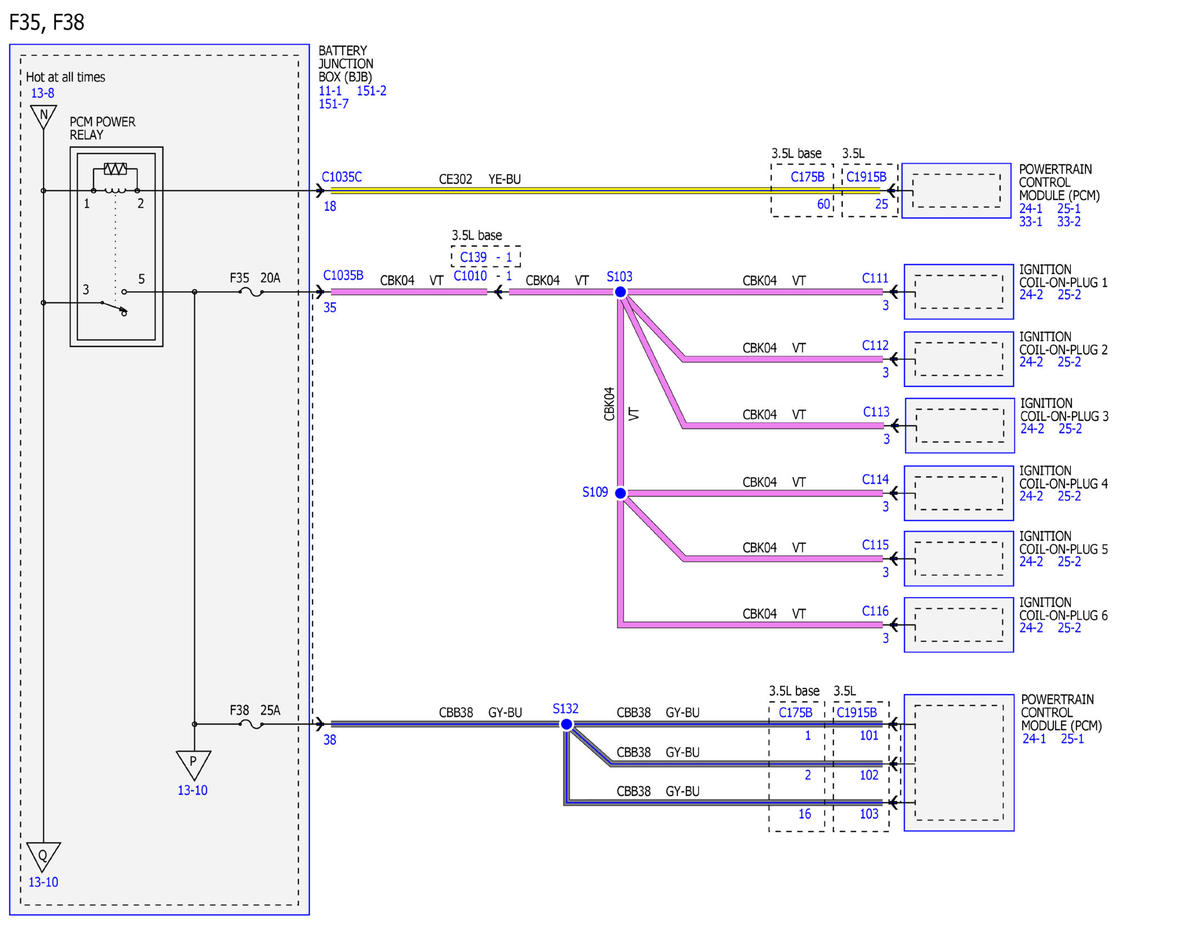Click the S103 splice label

(x=620, y=275)
